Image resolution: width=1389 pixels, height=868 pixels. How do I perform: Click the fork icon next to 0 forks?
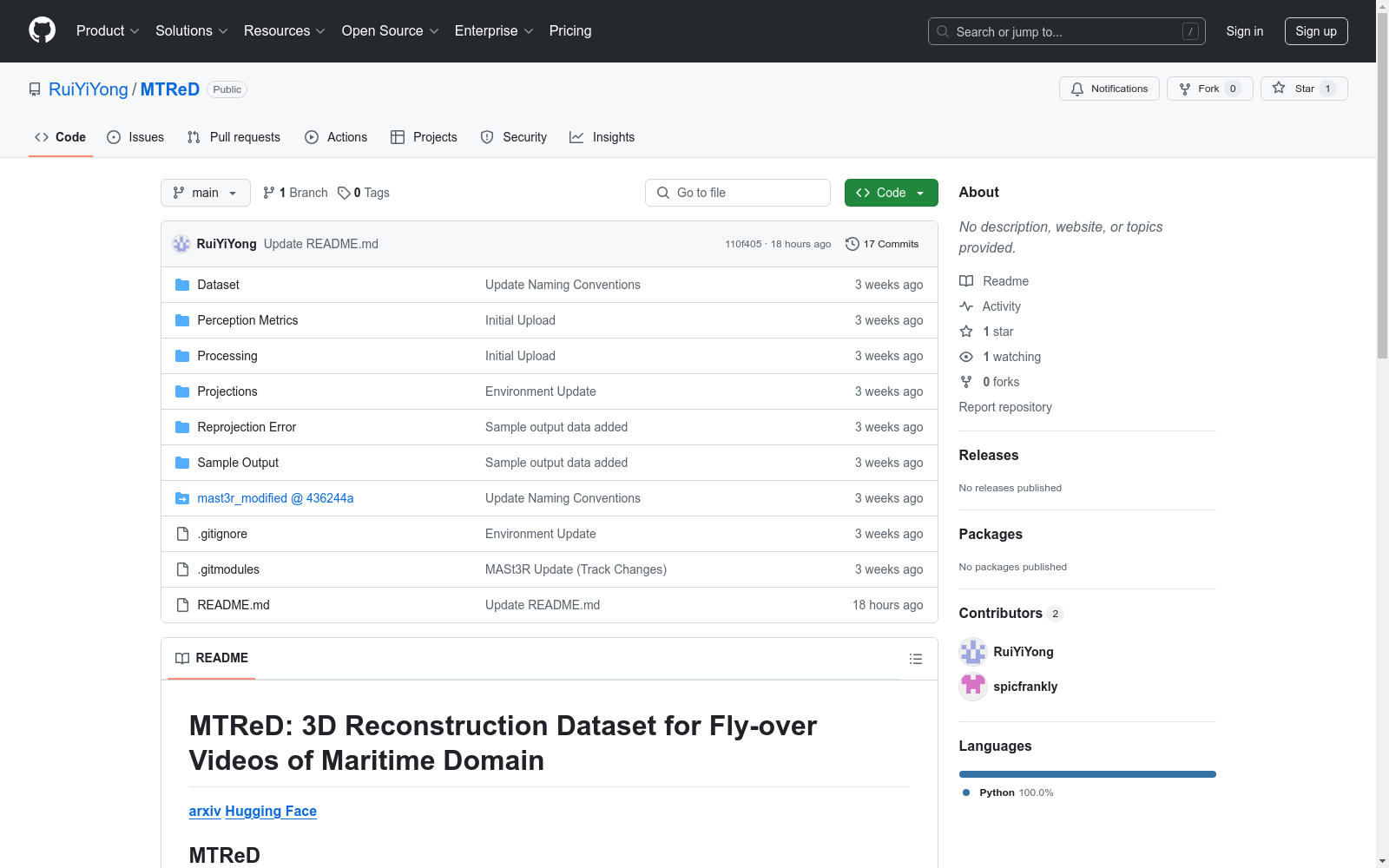click(966, 382)
